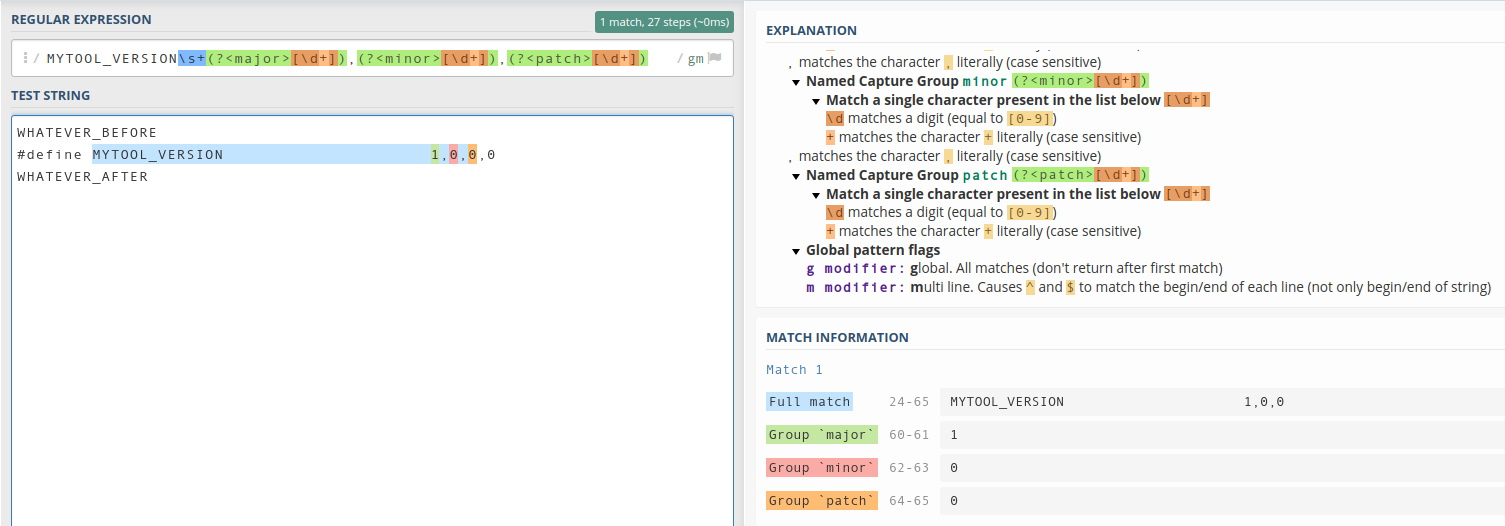Click the value '0' in Group minor row
The height and width of the screenshot is (526, 1505).
954,467
